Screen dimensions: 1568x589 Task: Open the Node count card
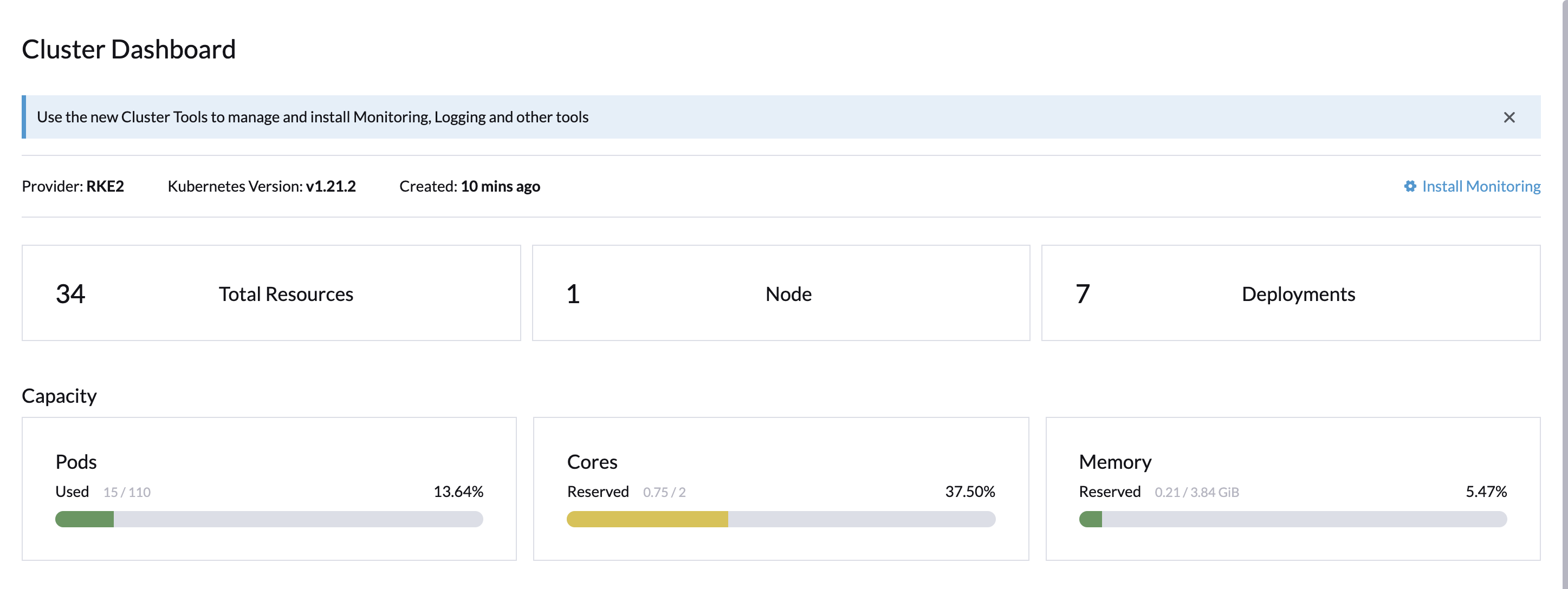[x=781, y=293]
